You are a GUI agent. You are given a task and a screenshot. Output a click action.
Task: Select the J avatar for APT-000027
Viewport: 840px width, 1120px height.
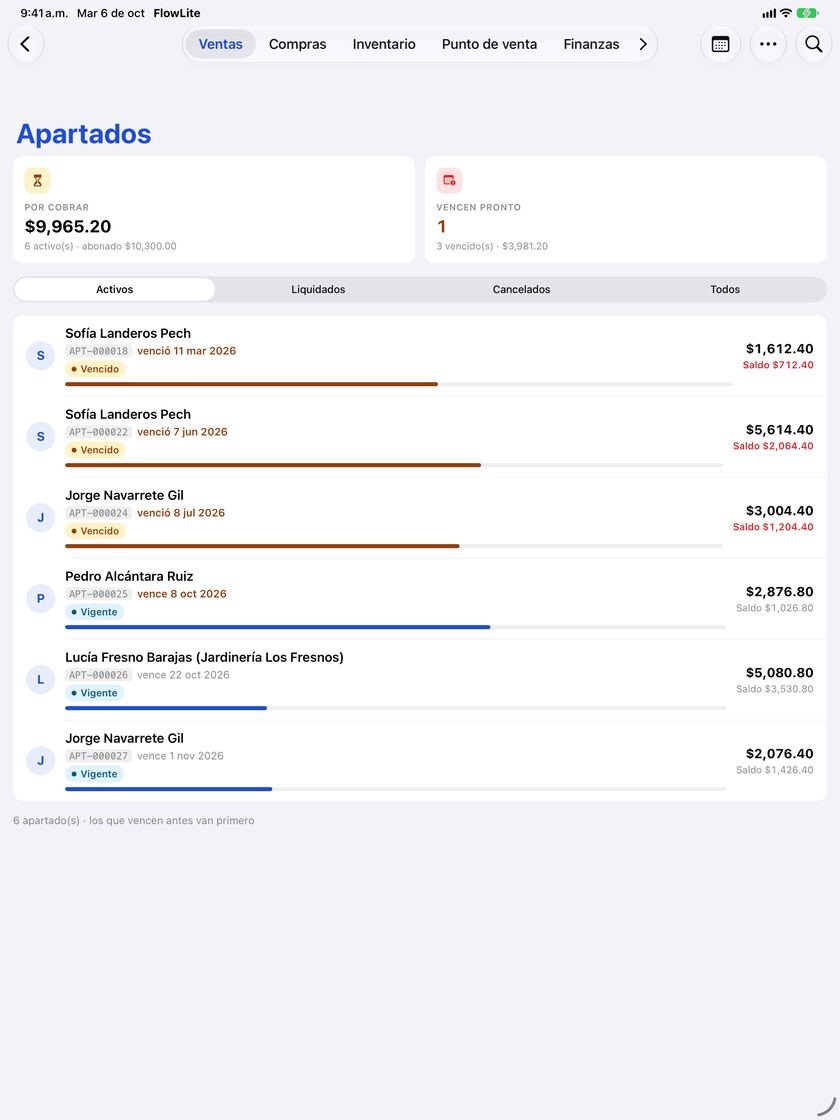[41, 760]
